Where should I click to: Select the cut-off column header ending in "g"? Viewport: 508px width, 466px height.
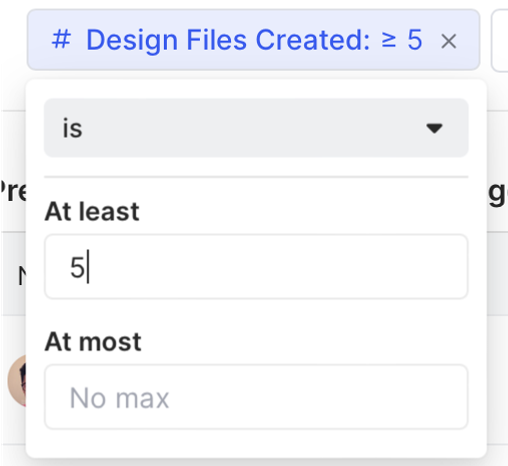click(x=498, y=193)
